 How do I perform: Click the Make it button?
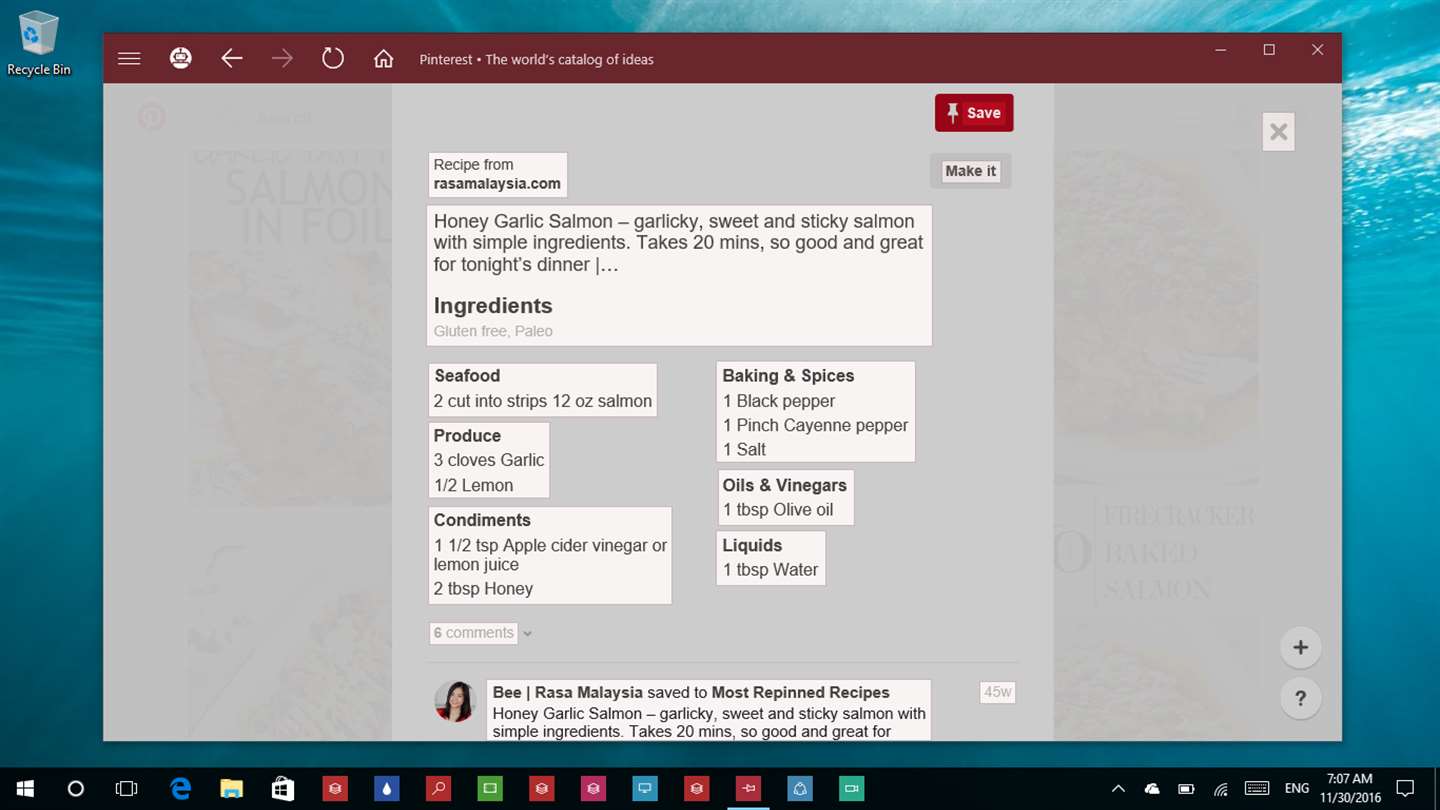(970, 171)
